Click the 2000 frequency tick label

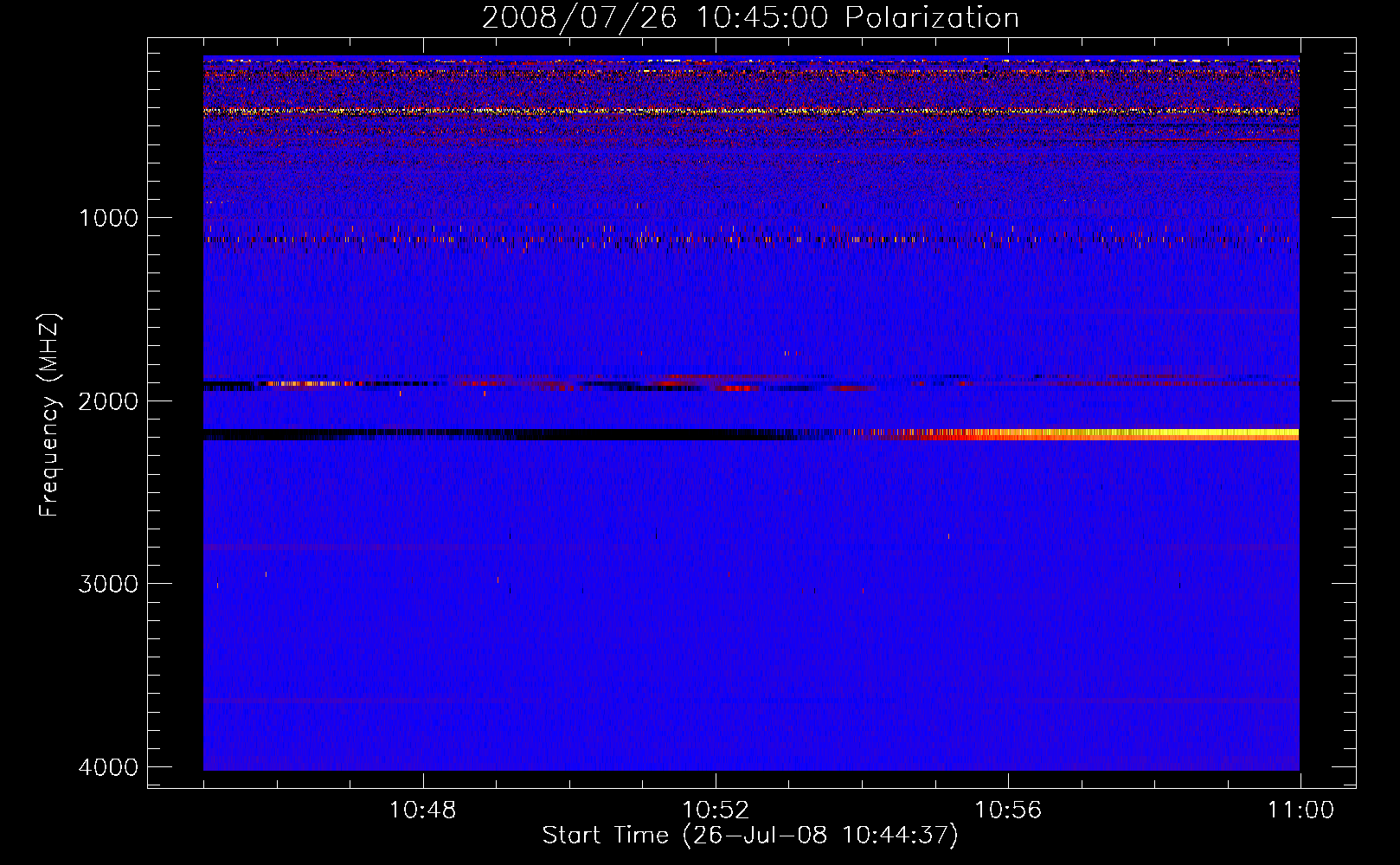pyautogui.click(x=108, y=401)
